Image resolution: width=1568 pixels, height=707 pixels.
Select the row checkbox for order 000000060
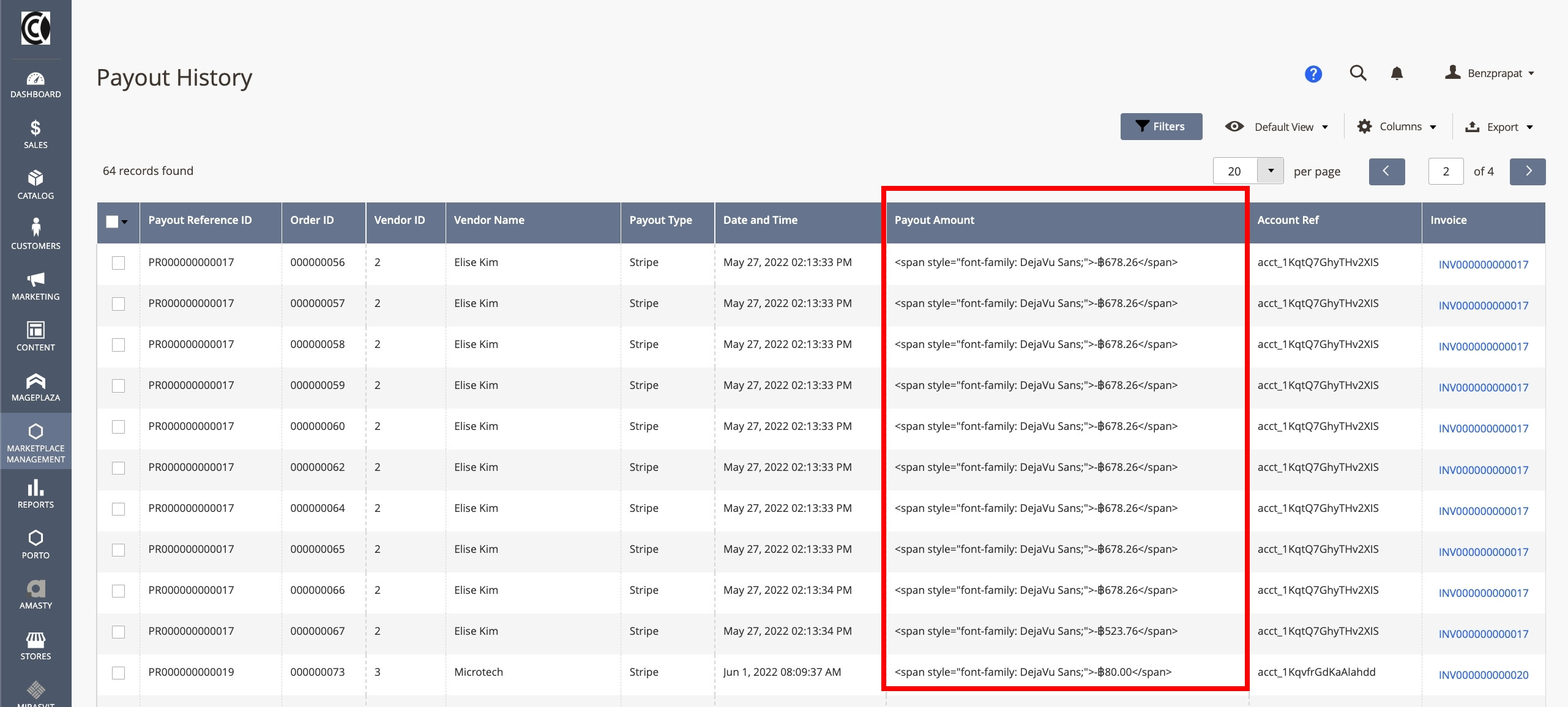119,427
